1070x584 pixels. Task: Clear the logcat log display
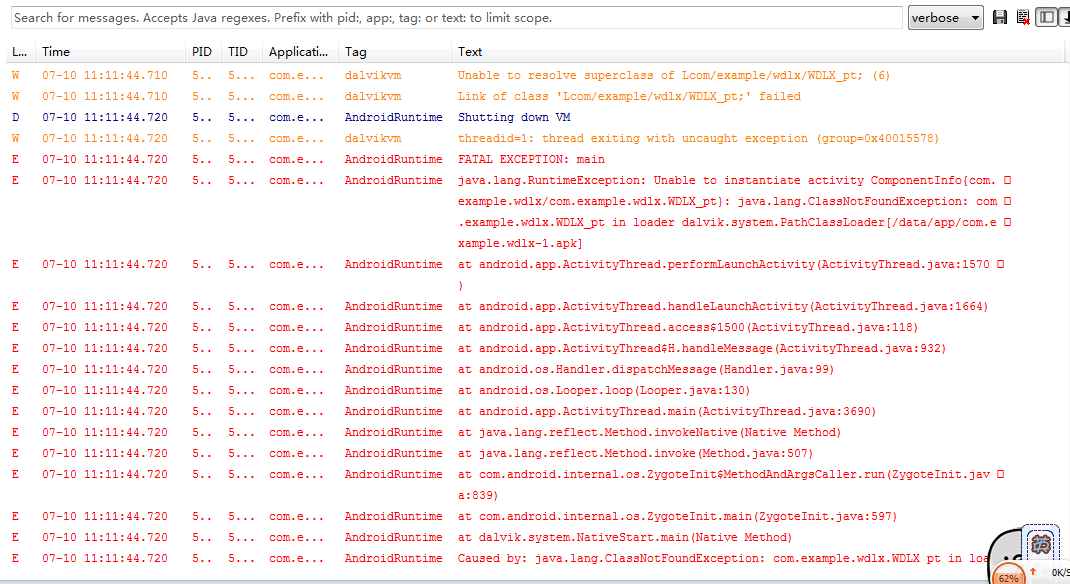pos(1022,17)
